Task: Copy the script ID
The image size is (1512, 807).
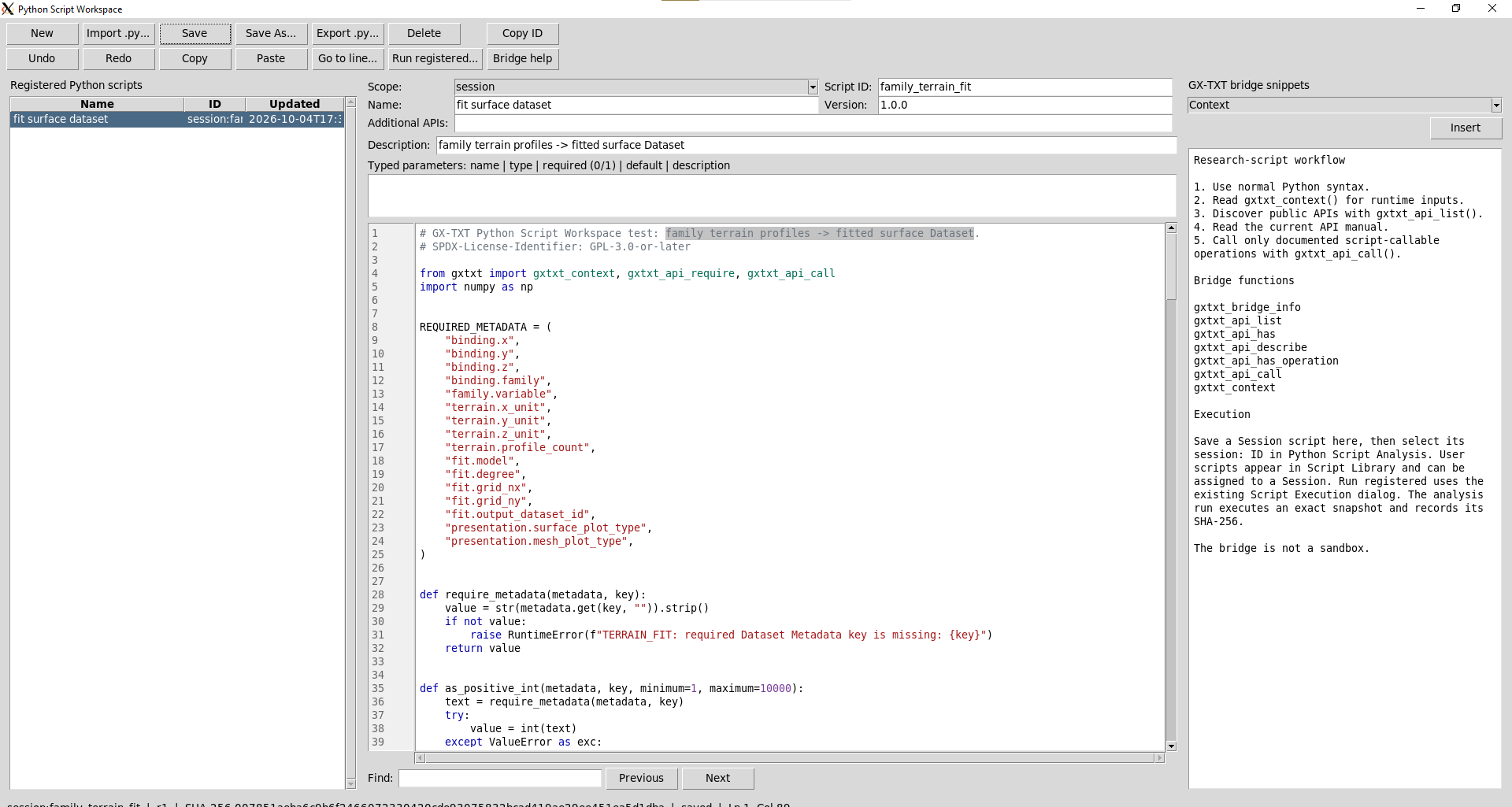Action: [523, 33]
